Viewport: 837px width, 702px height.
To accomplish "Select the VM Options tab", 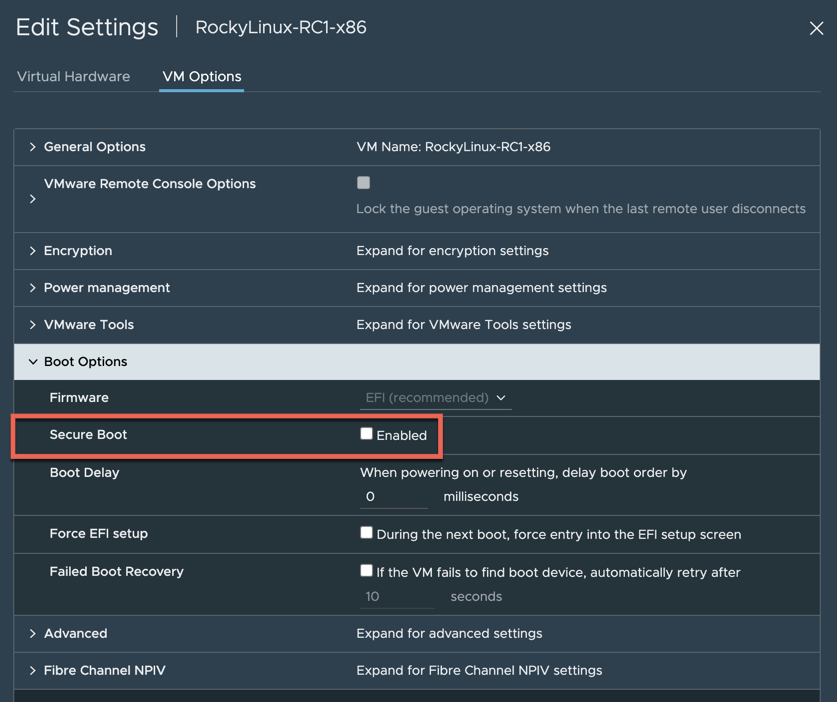I will pos(202,76).
